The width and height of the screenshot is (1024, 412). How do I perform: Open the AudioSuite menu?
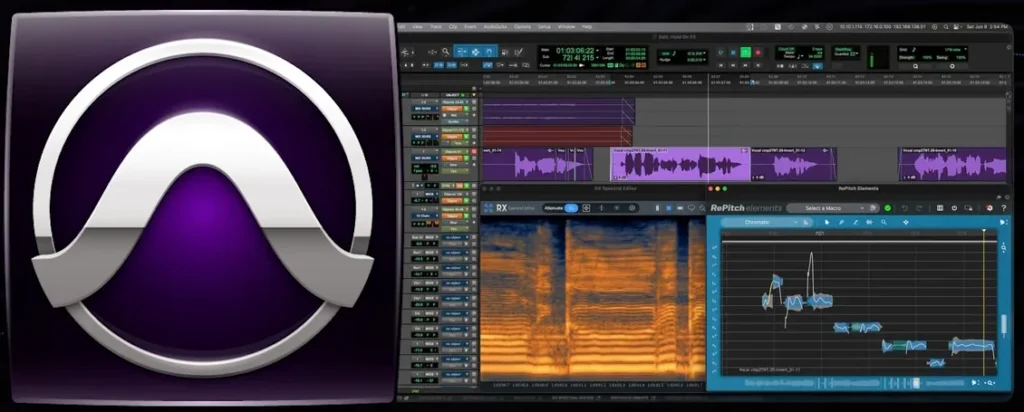[495, 27]
